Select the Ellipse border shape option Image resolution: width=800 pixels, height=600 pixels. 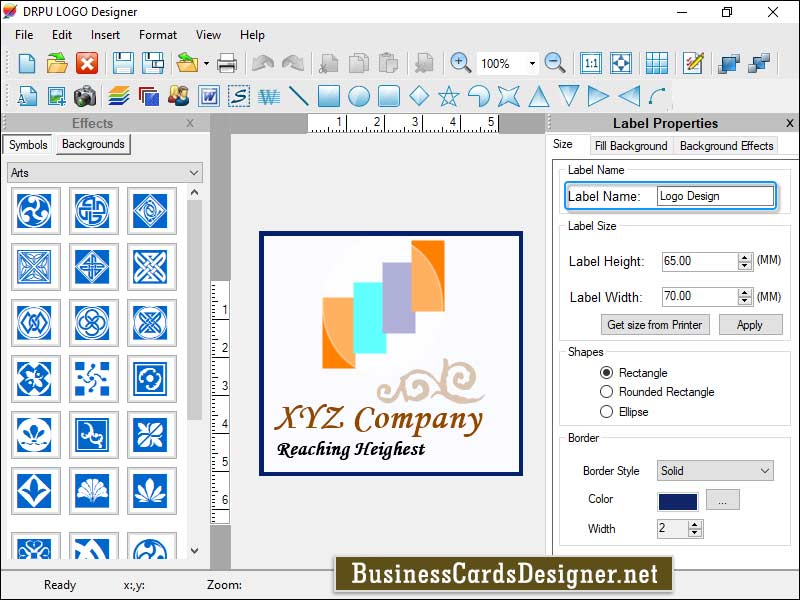pos(607,411)
